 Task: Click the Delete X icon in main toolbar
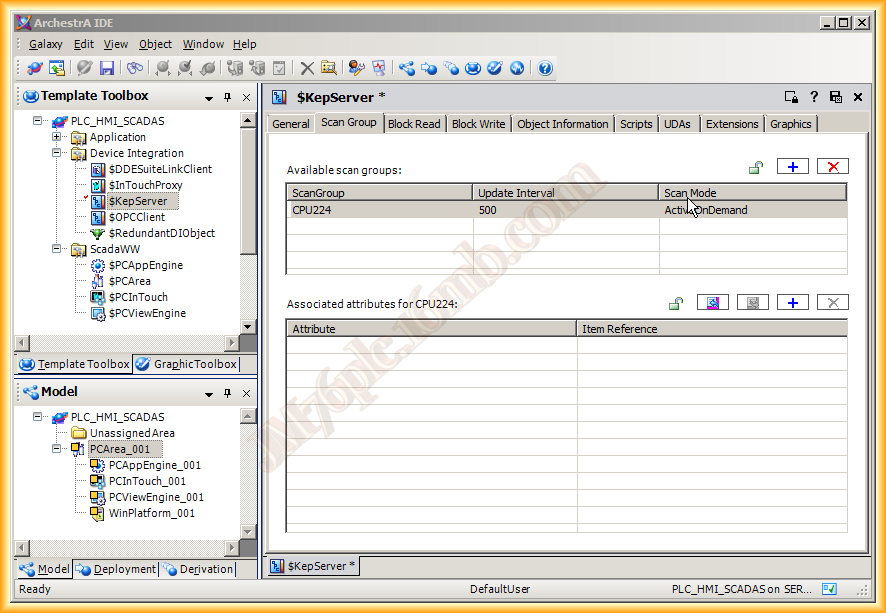click(307, 68)
